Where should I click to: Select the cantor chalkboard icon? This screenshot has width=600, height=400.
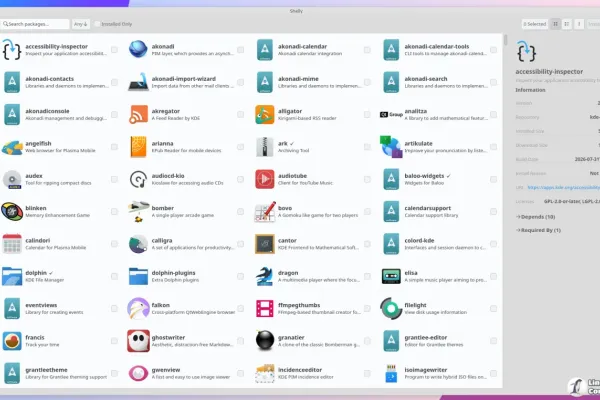[265, 244]
